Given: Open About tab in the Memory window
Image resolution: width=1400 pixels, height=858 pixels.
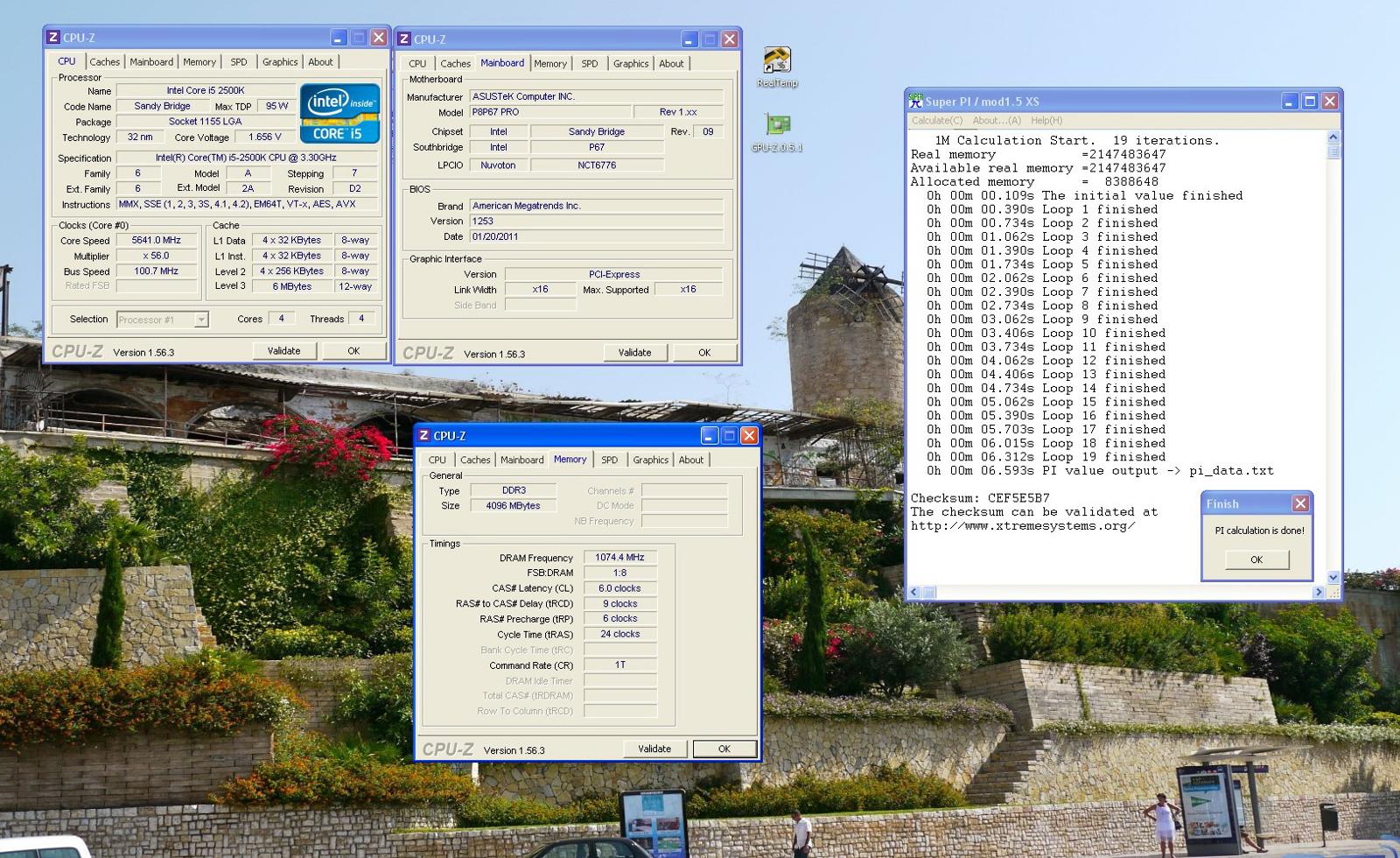Looking at the screenshot, I should (691, 461).
